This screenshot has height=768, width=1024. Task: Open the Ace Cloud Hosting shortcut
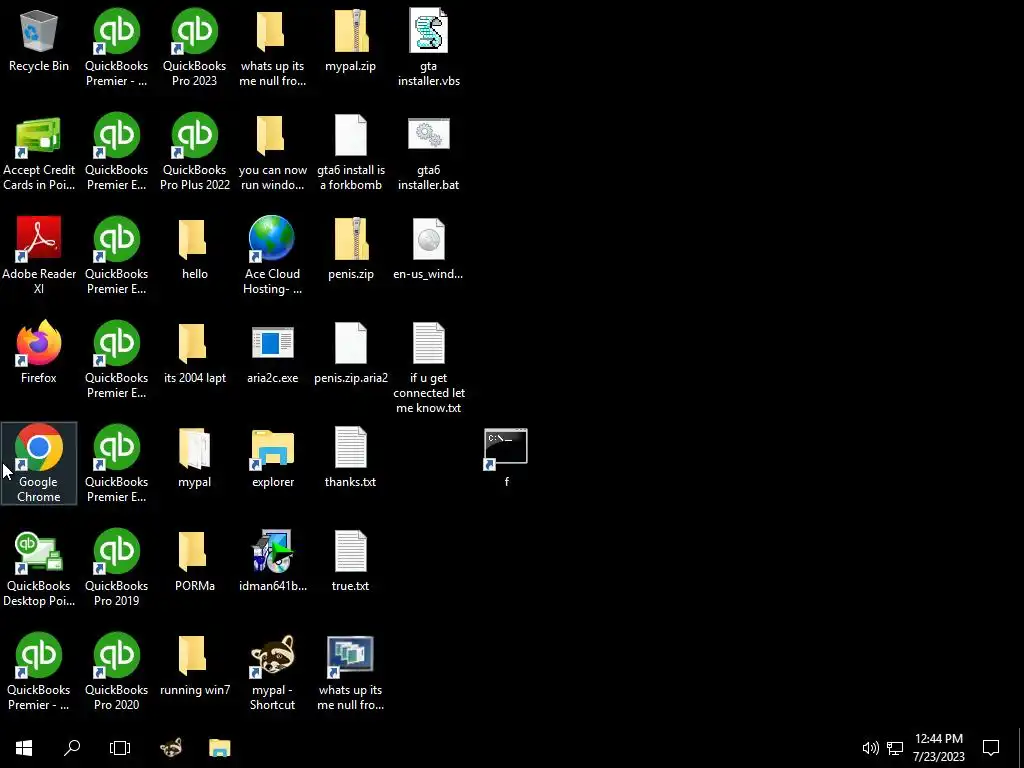[272, 255]
